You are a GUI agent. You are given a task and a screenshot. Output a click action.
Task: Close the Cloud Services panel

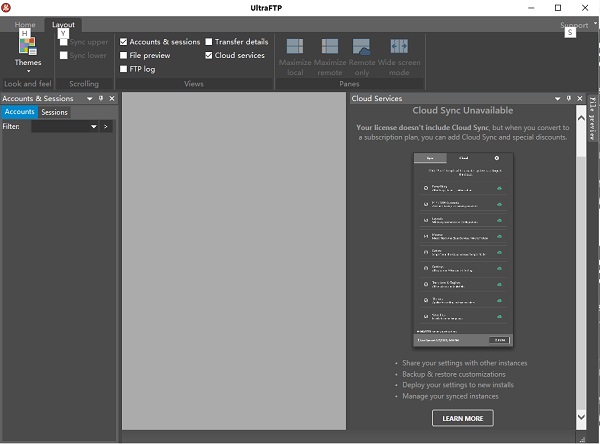tap(580, 98)
